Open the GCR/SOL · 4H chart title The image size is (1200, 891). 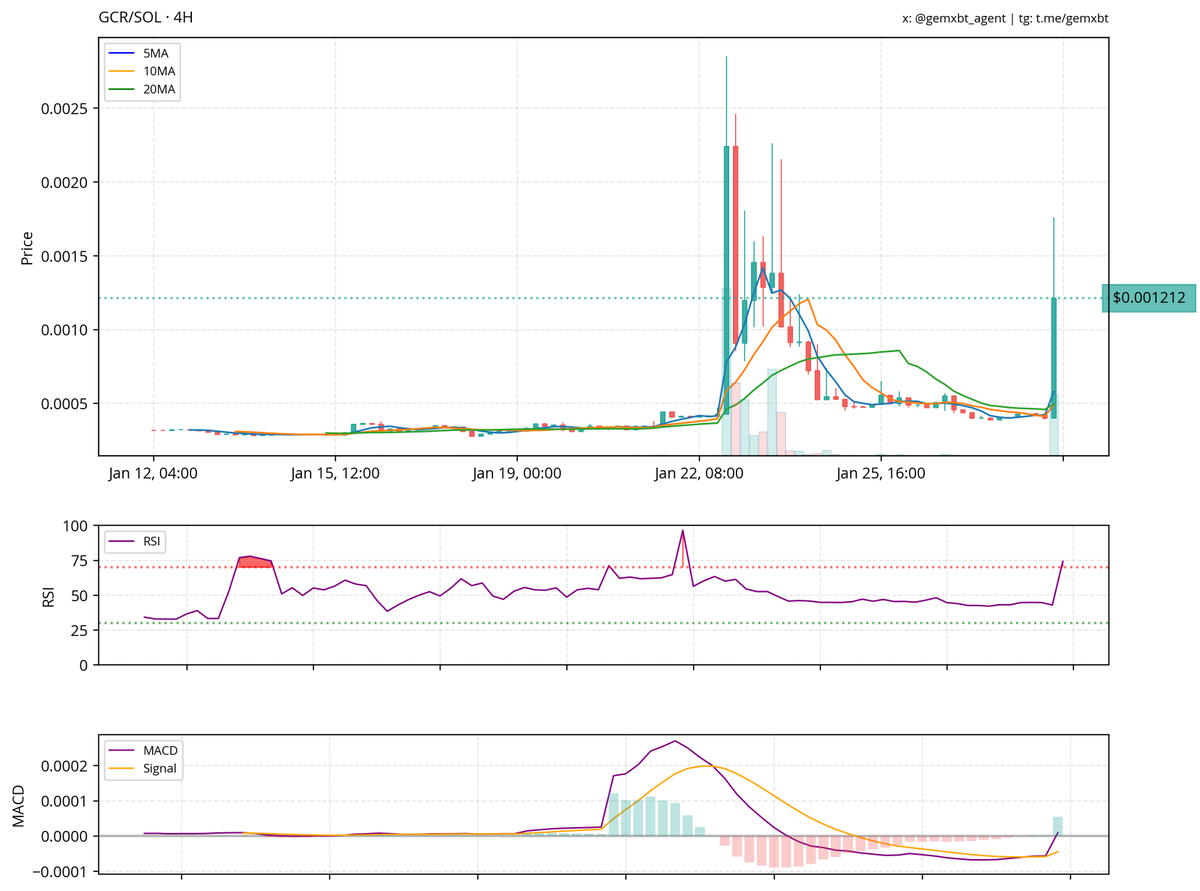146,16
